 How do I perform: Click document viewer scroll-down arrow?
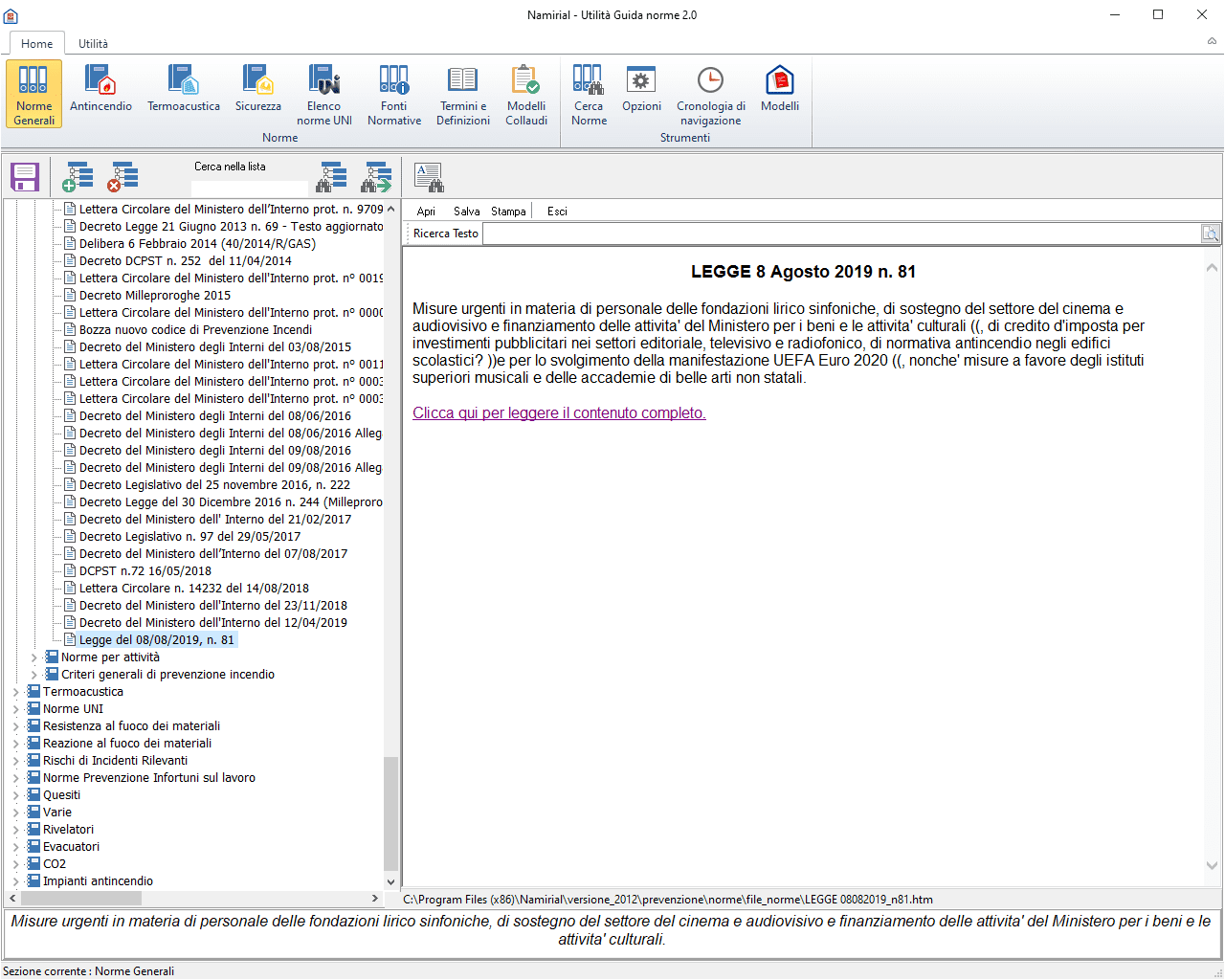1213,866
